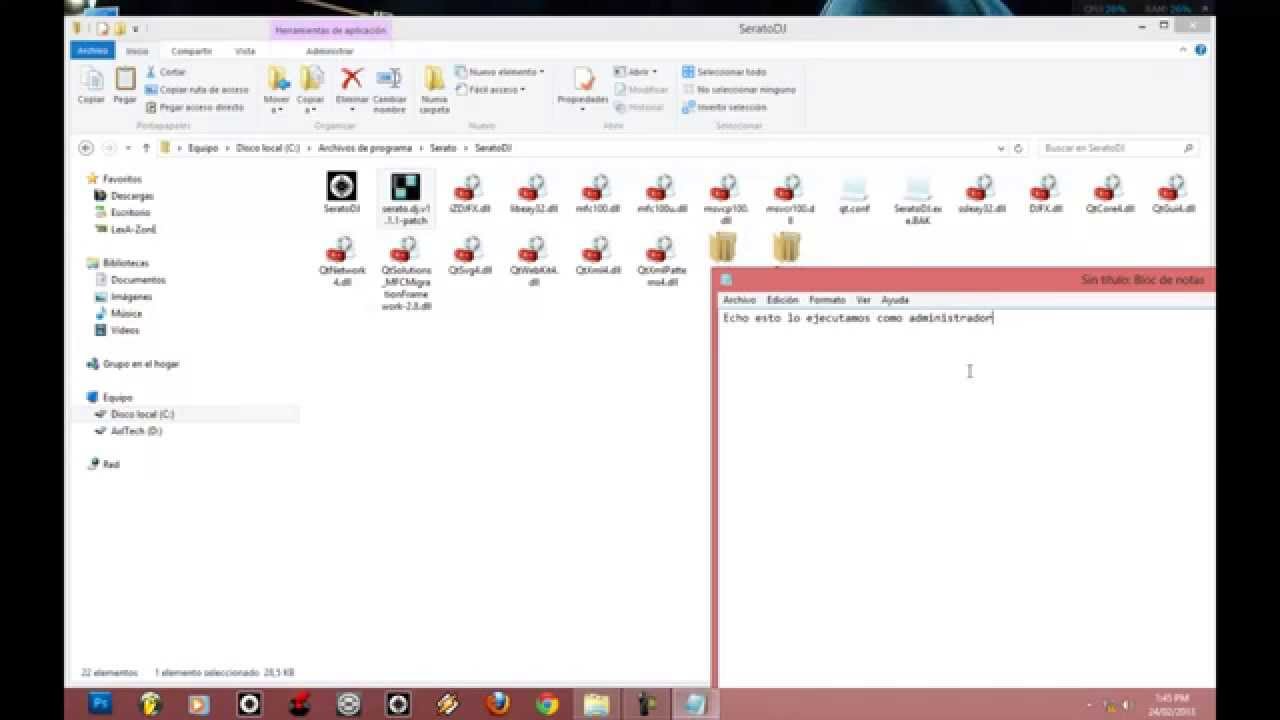Click No seleccionar ninguno

coord(739,89)
